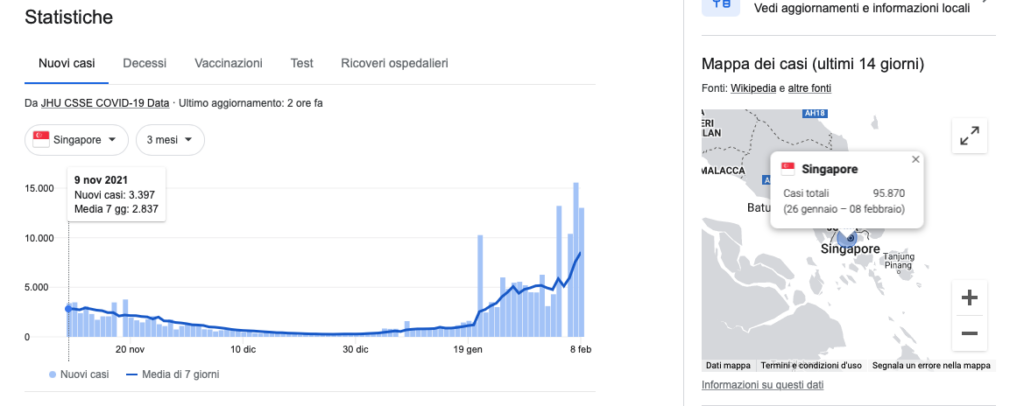The height and width of the screenshot is (406, 1024).
Task: Select the Ricoveri ospedalieri tab
Action: [394, 63]
